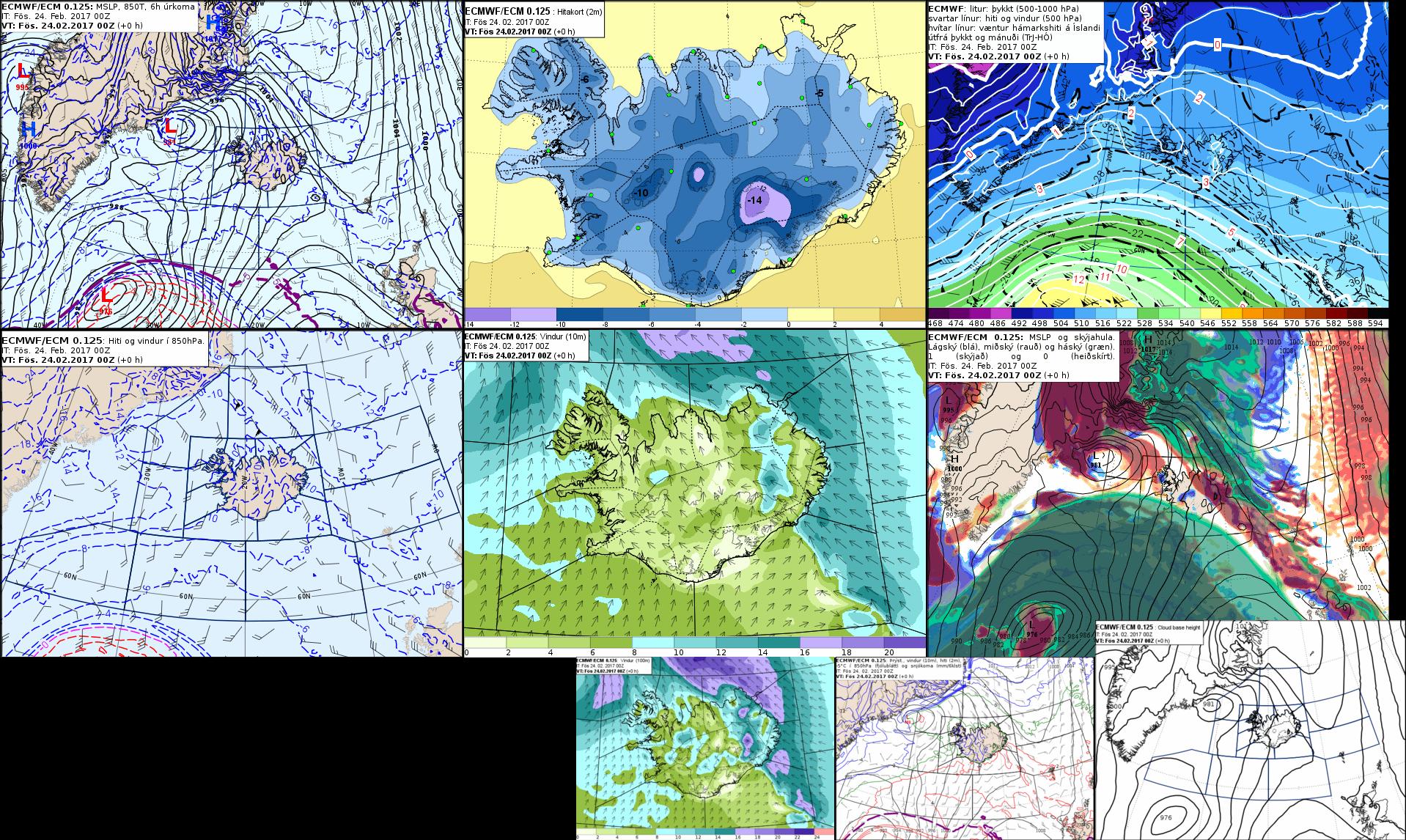Pick the 10 to 12 swatch in 10m wind legend
1406x840 pixels.
[x=695, y=642]
